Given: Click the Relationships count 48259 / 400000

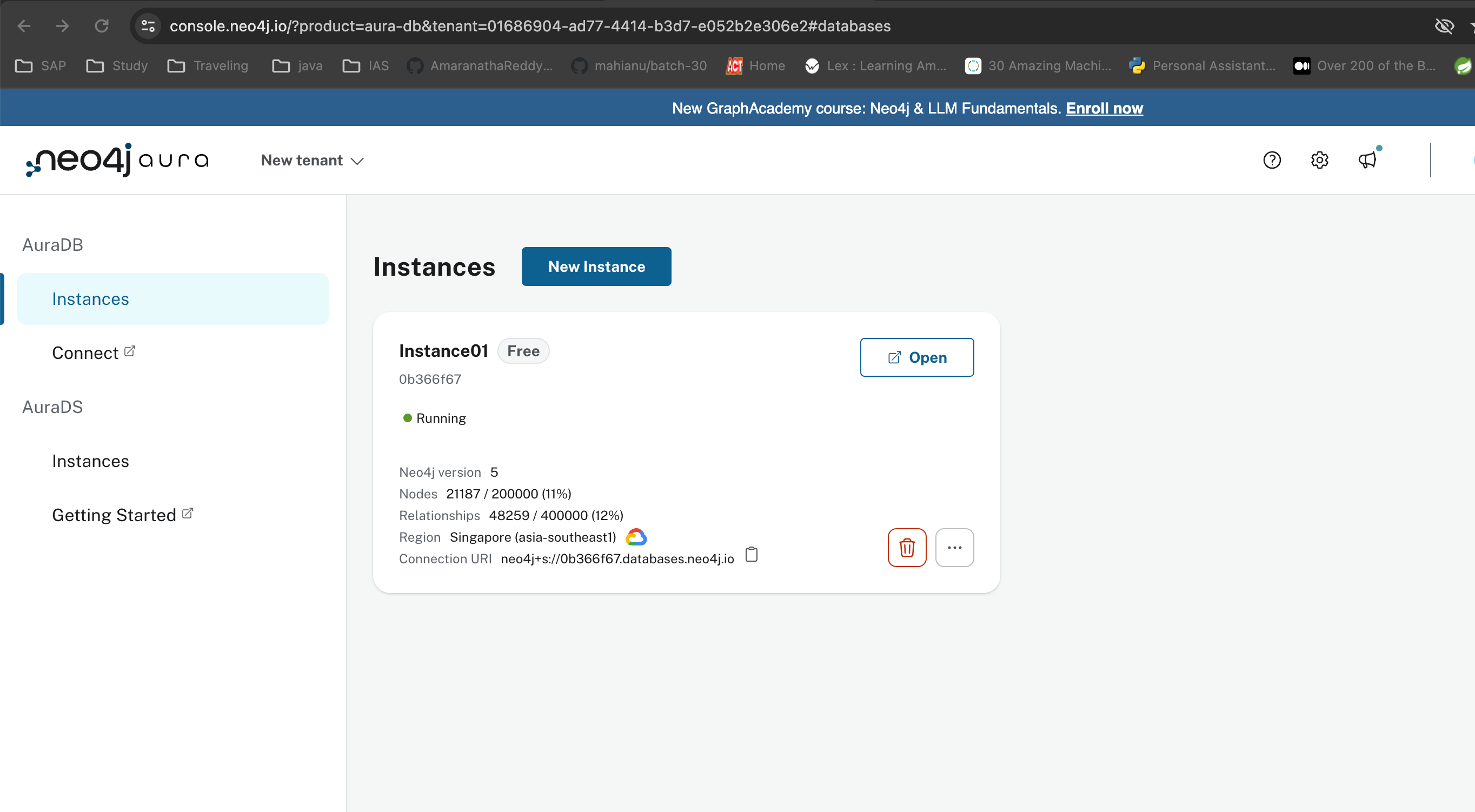Looking at the screenshot, I should [x=556, y=515].
